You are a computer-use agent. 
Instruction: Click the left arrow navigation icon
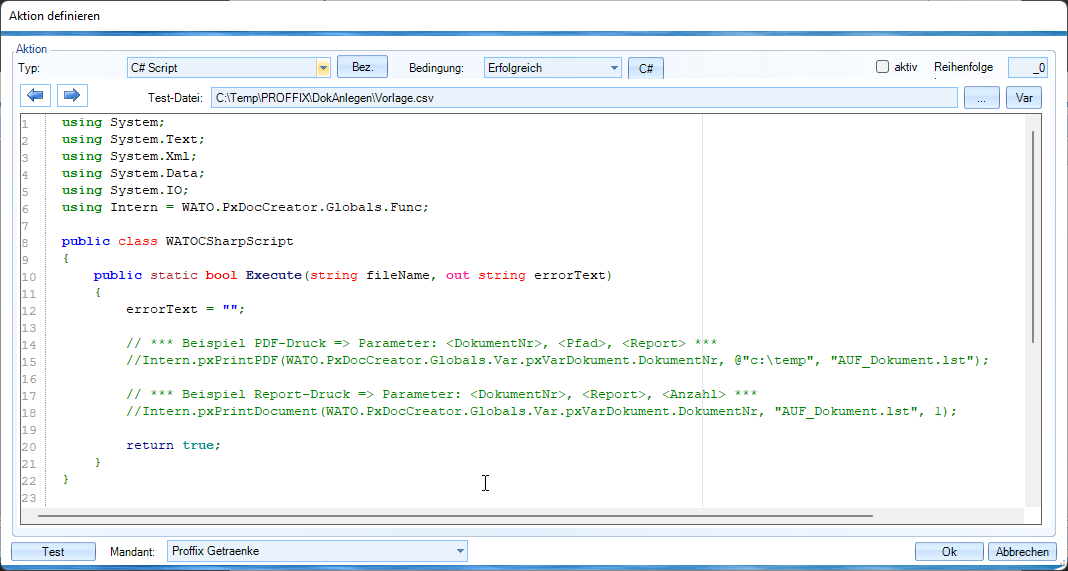36,96
